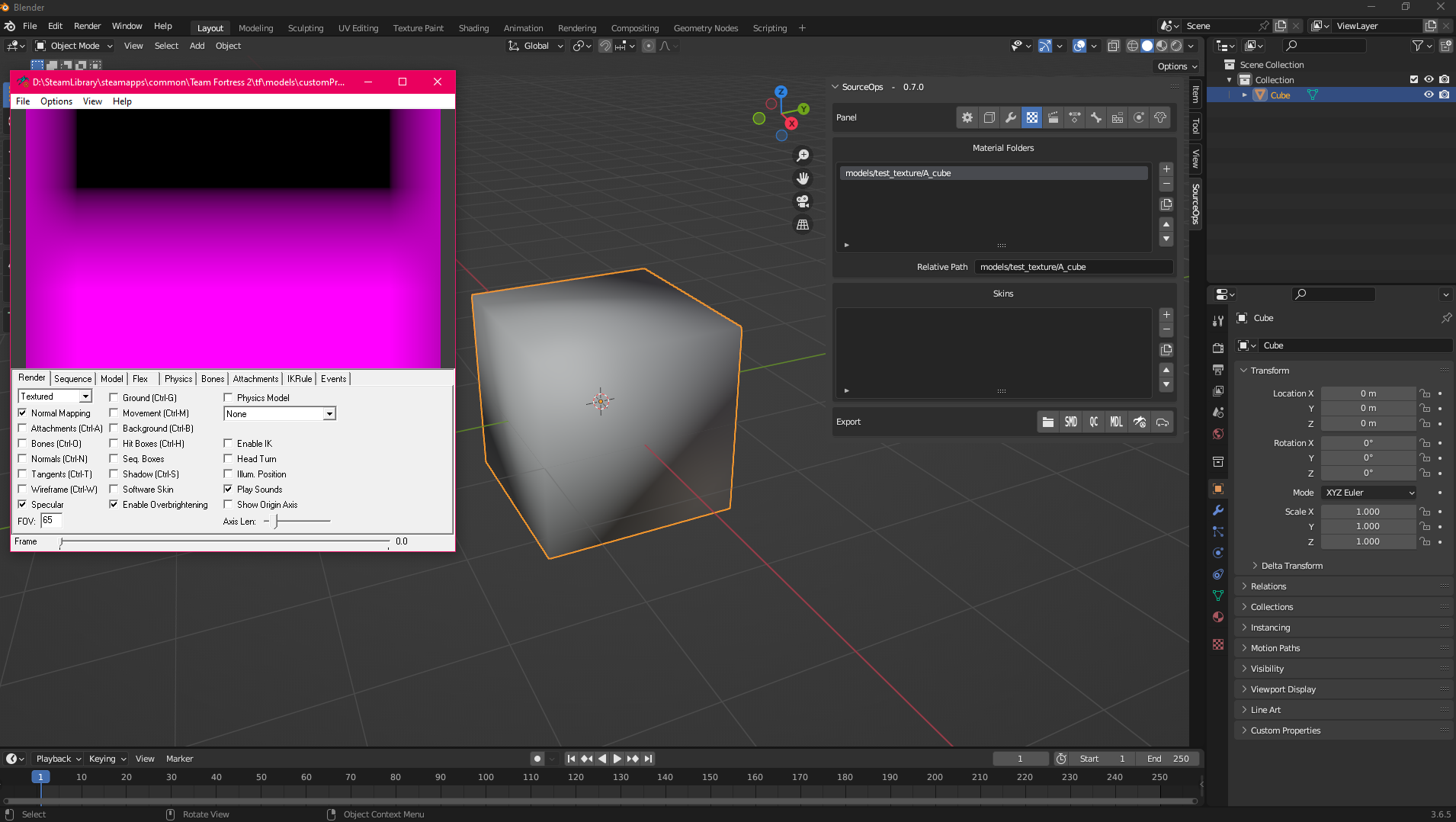The width and height of the screenshot is (1456, 822).
Task: Enable Ground (Ctrl-G) checkbox
Action: pos(114,398)
